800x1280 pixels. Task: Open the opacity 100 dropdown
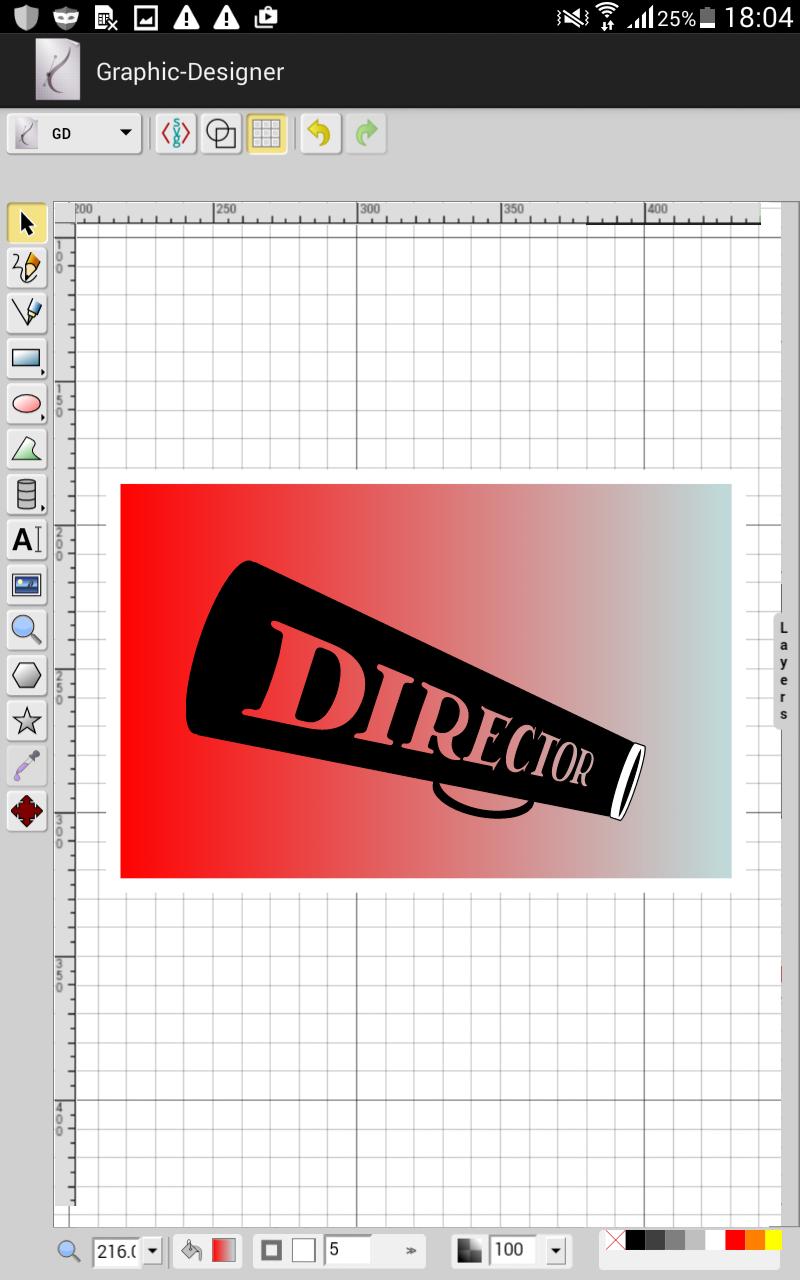pos(556,1250)
